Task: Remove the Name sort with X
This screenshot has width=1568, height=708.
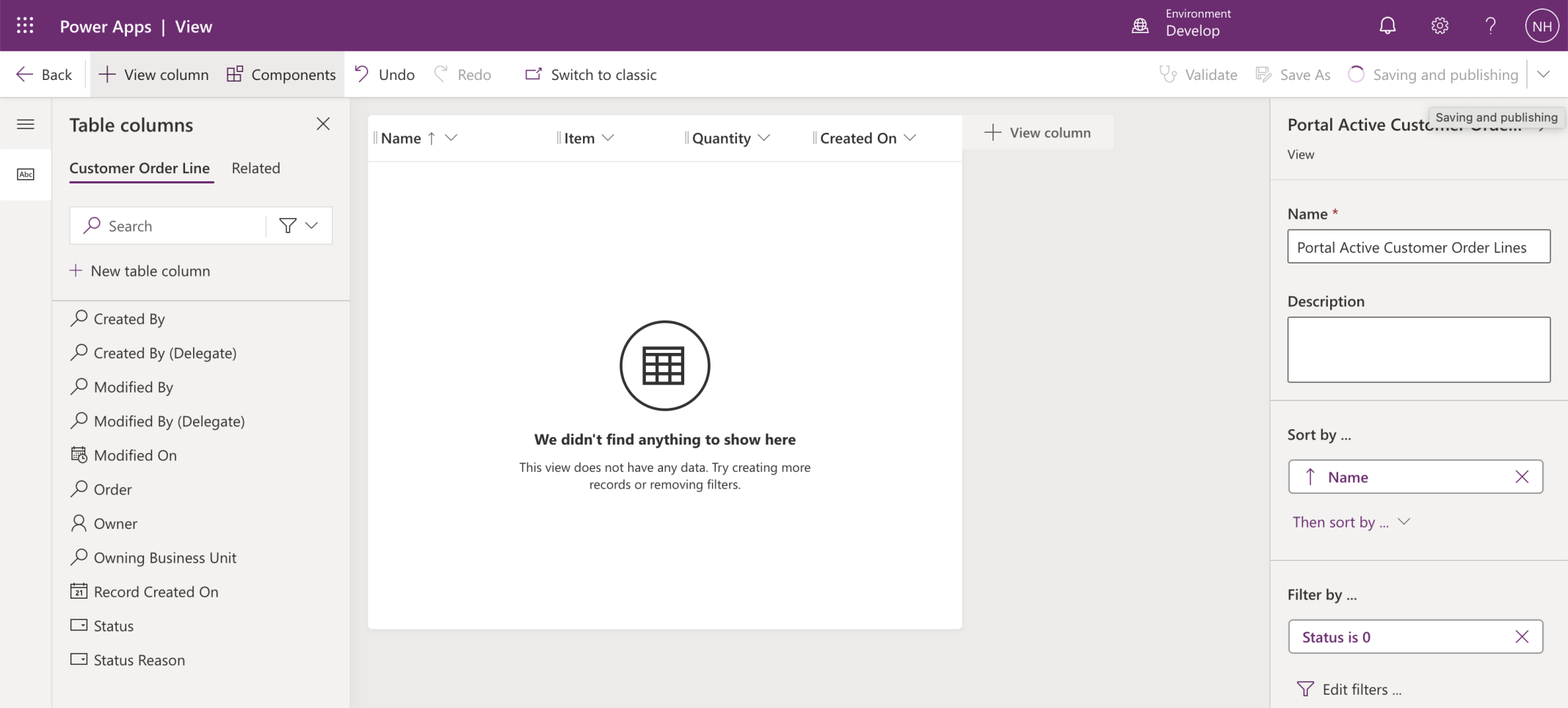Action: coord(1522,477)
